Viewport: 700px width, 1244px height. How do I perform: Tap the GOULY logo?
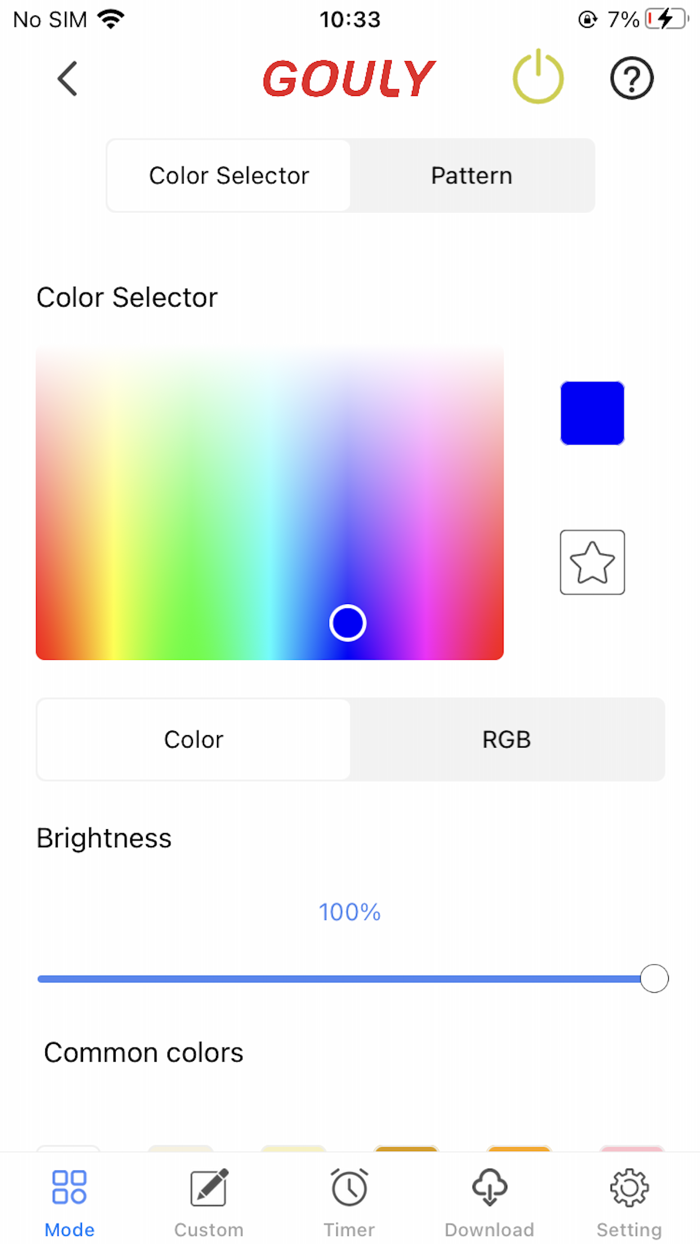[349, 77]
